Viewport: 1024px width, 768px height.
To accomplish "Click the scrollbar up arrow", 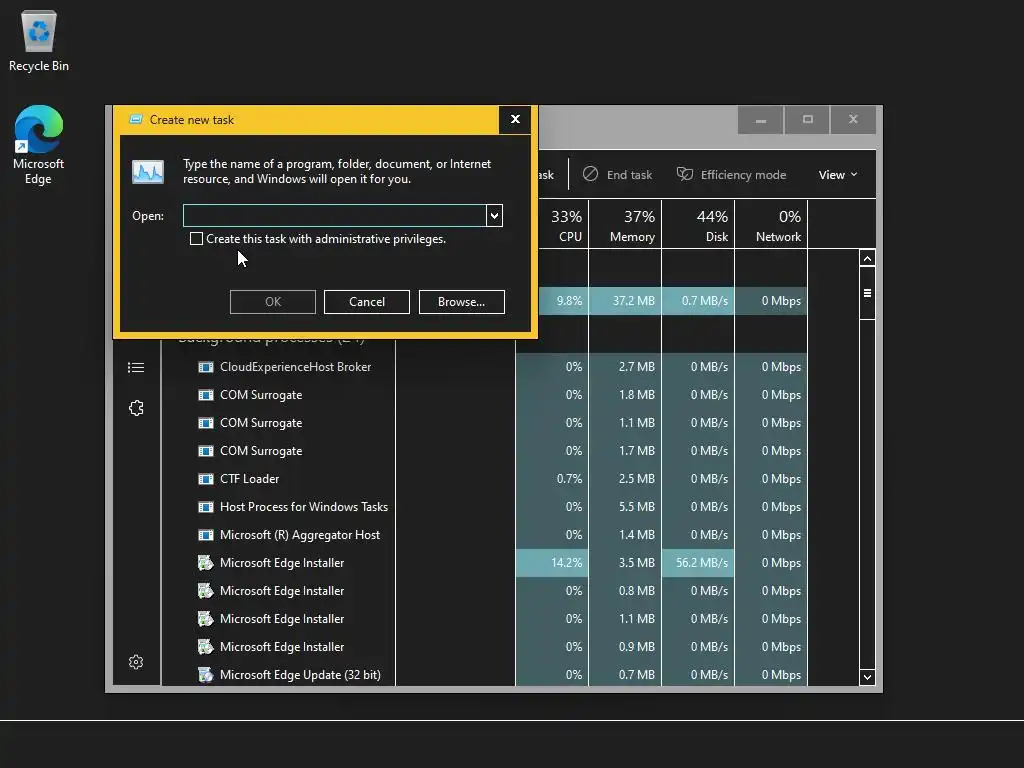I will [x=867, y=259].
